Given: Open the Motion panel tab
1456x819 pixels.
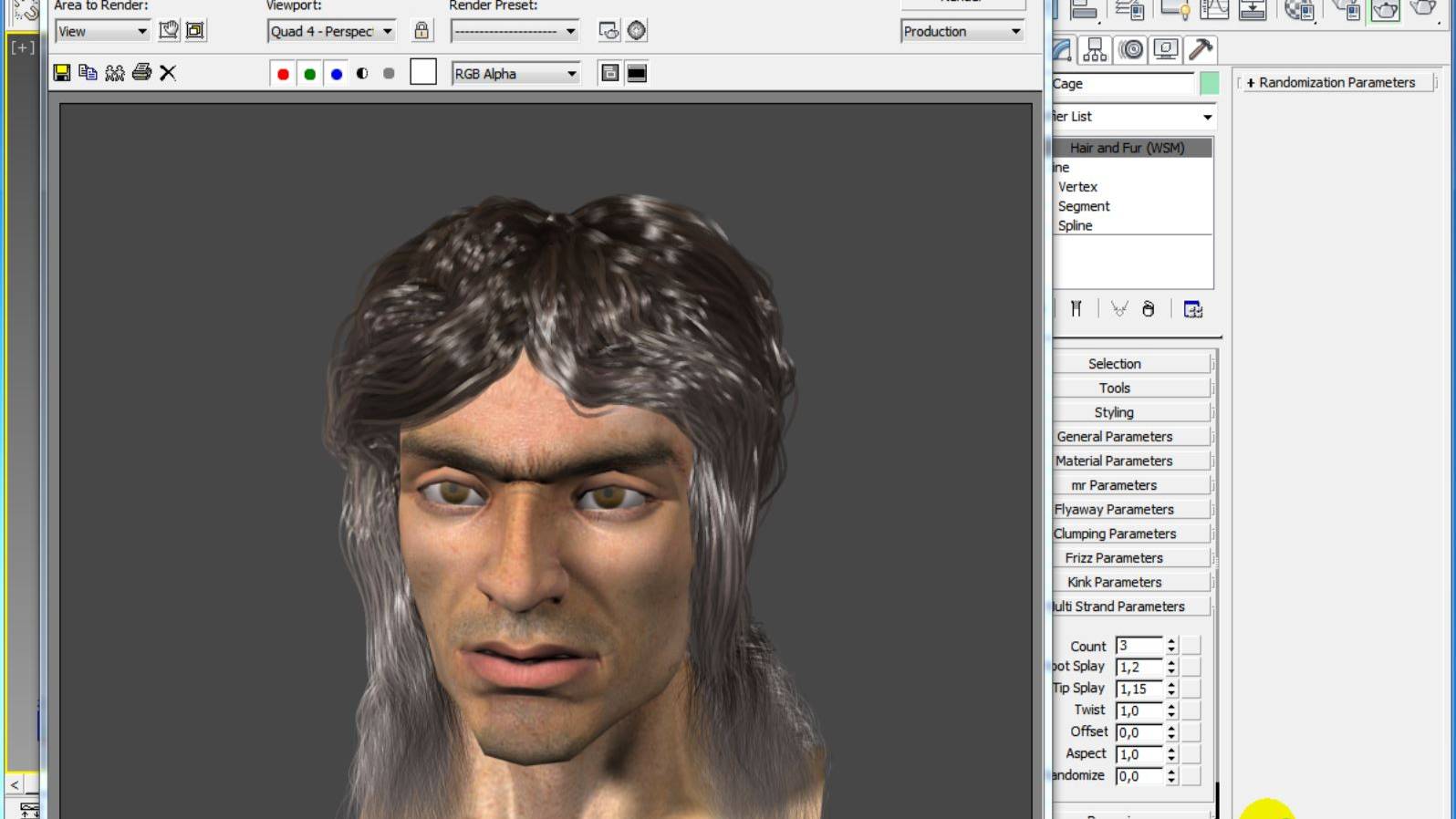Looking at the screenshot, I should 1131,50.
